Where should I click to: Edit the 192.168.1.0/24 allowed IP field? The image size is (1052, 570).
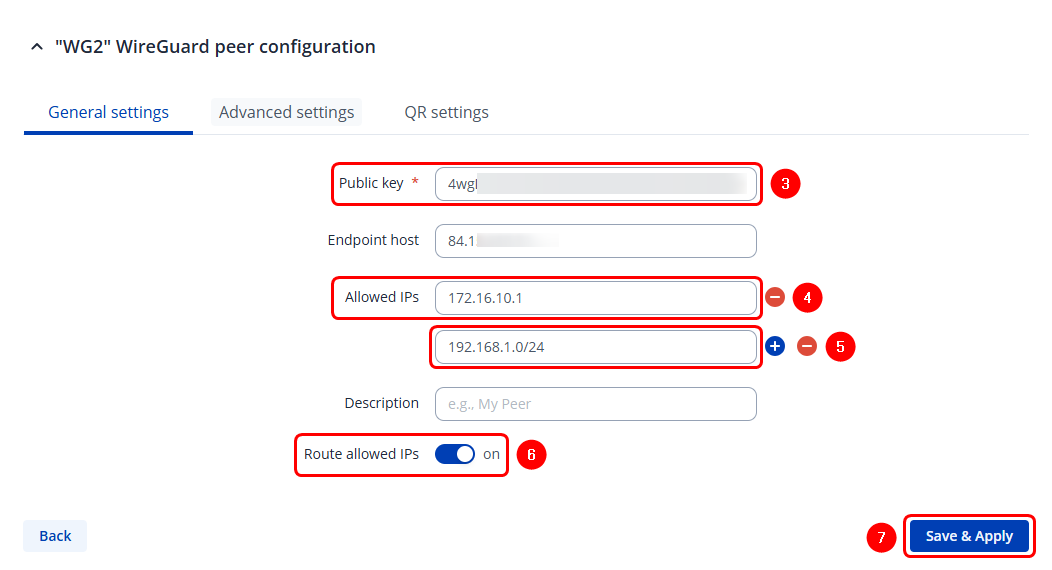[595, 347]
